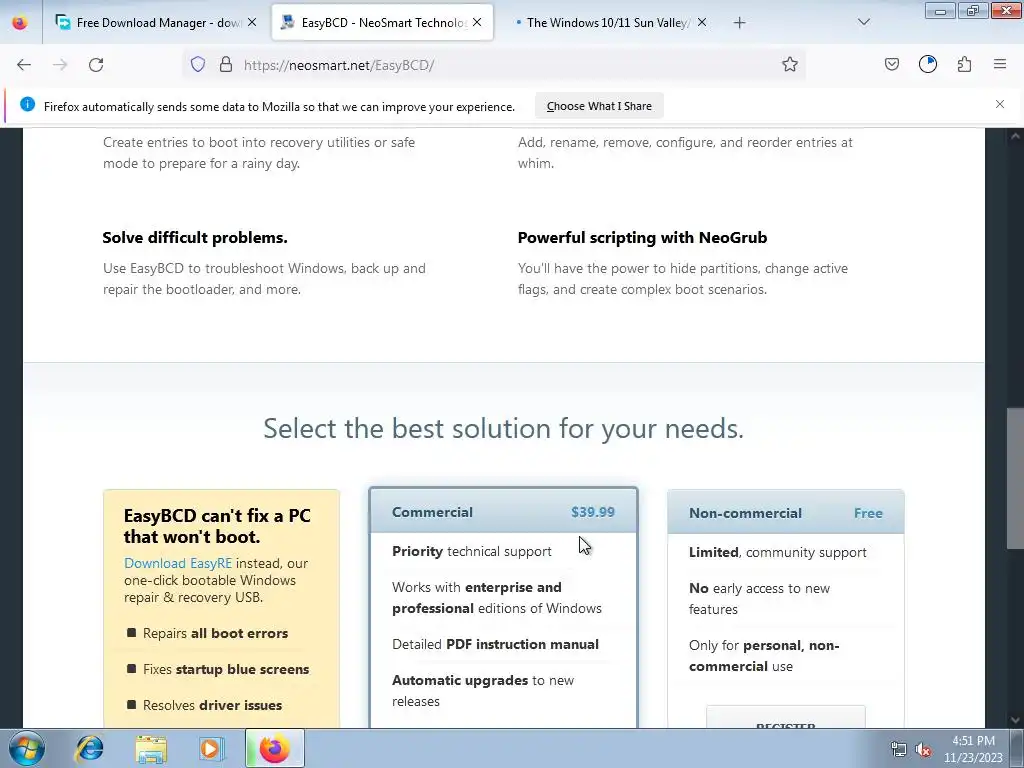
Task: Click the Commercial plan header
Action: coord(503,512)
